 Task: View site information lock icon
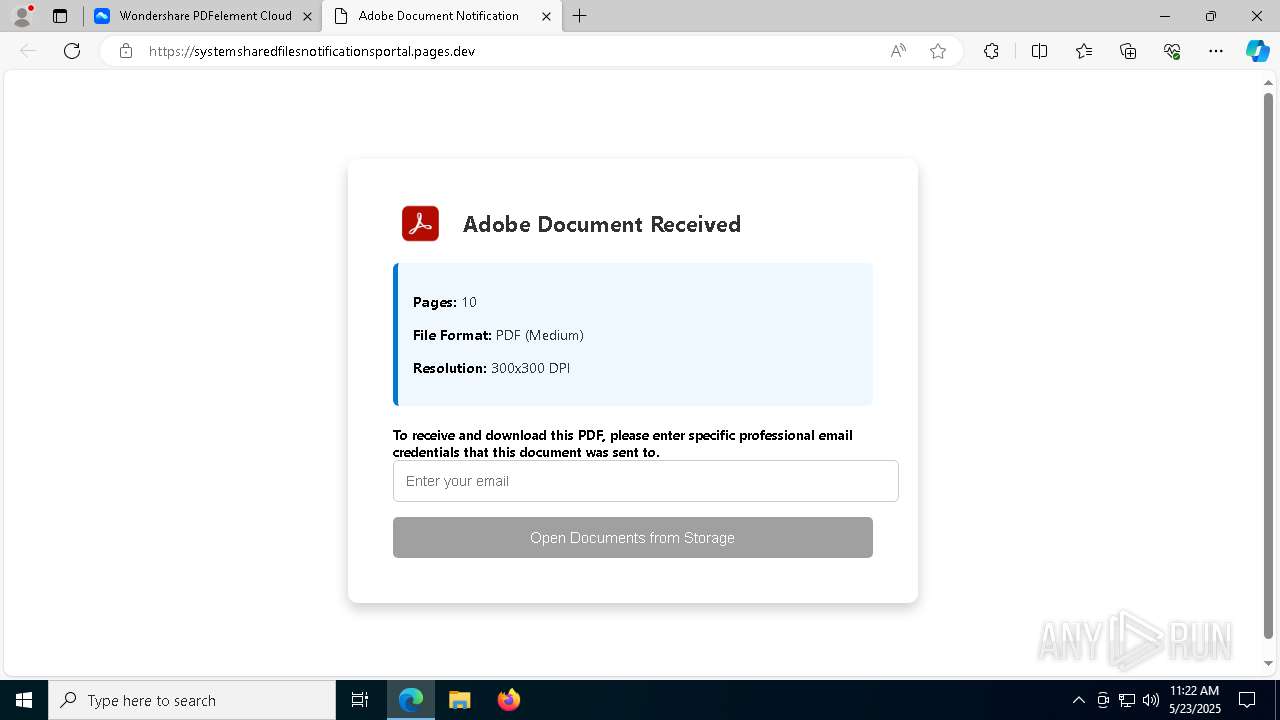click(126, 51)
